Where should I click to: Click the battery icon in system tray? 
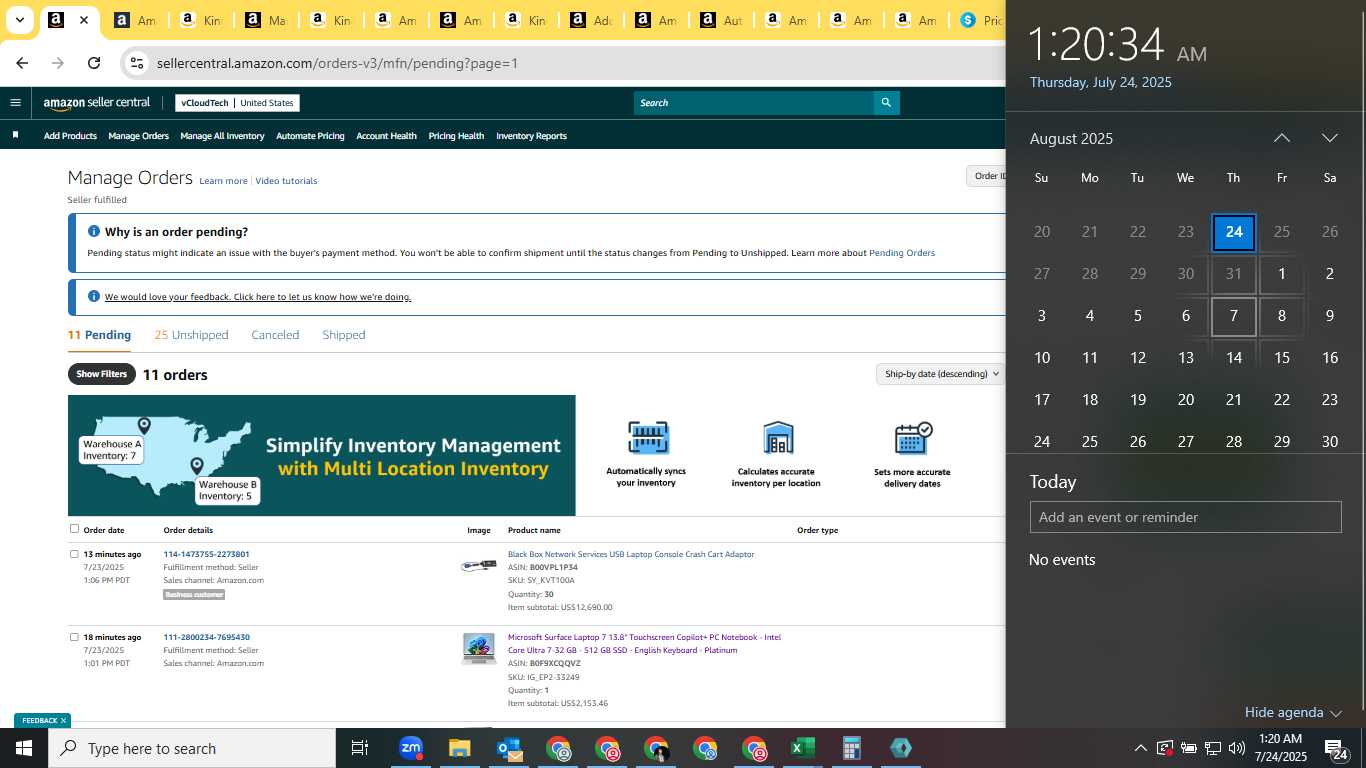[x=1189, y=748]
